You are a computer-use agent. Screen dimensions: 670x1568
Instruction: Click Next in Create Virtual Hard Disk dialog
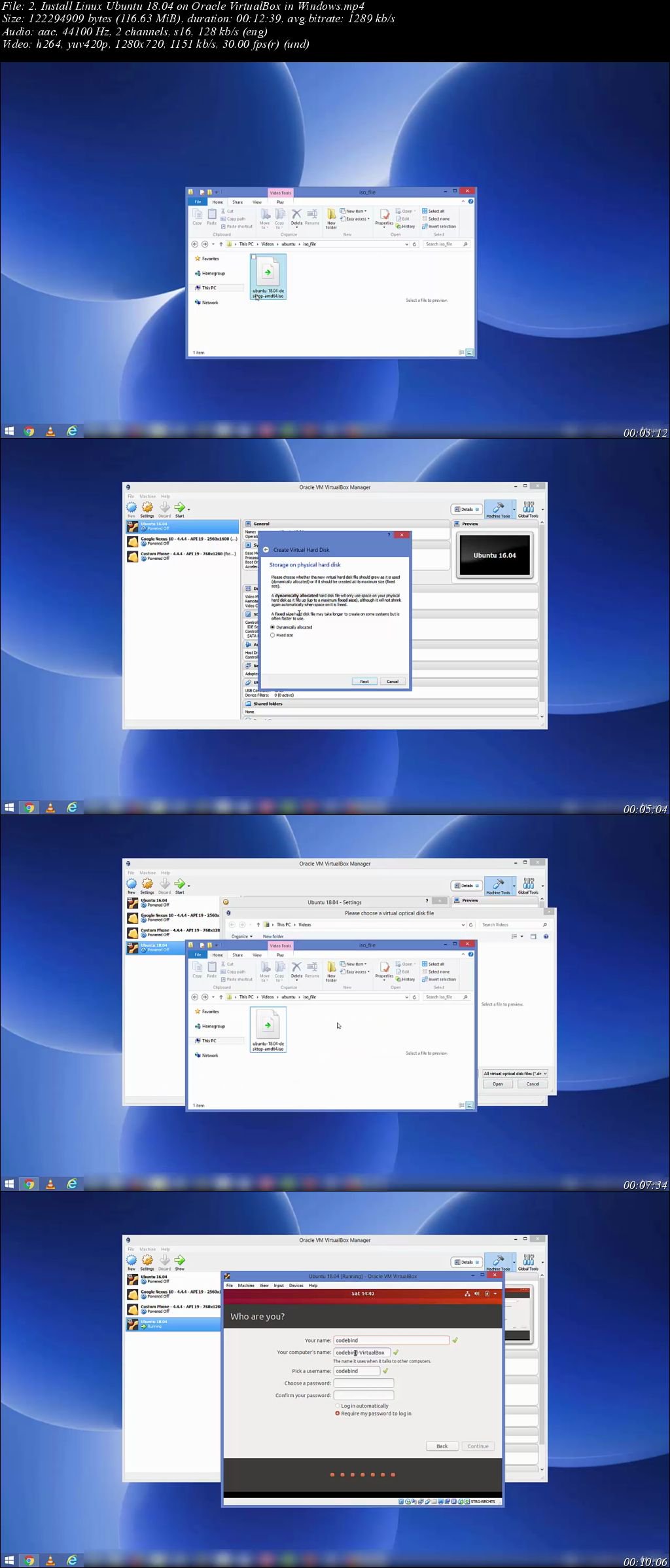click(x=364, y=682)
